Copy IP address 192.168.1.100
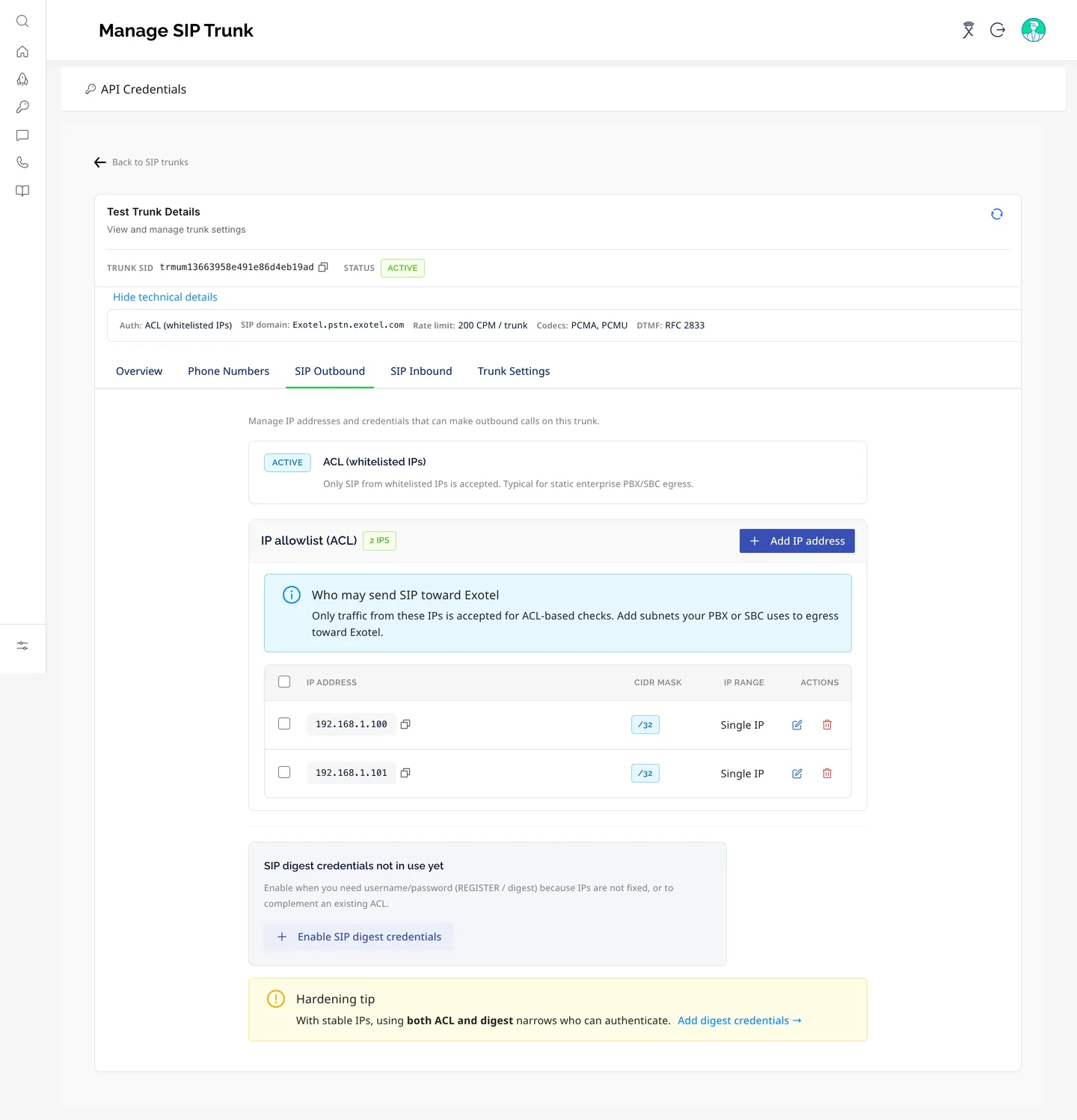This screenshot has height=1120, width=1077. 405,724
